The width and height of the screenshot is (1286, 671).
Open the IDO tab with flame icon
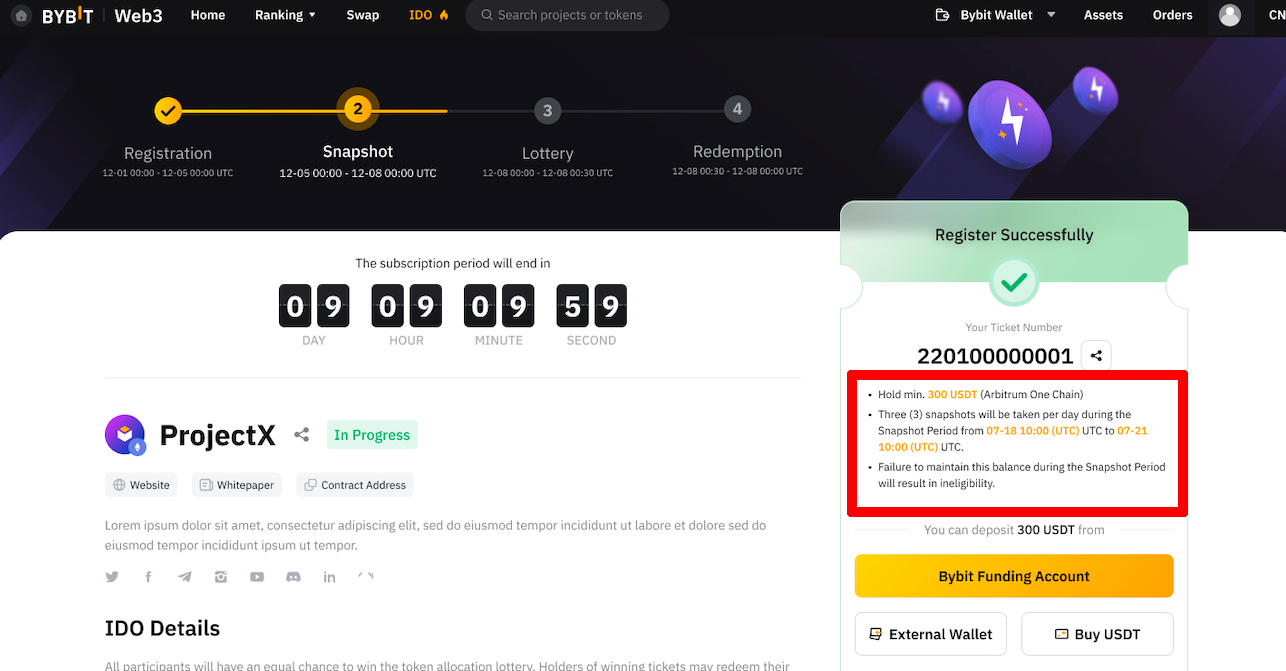429,15
